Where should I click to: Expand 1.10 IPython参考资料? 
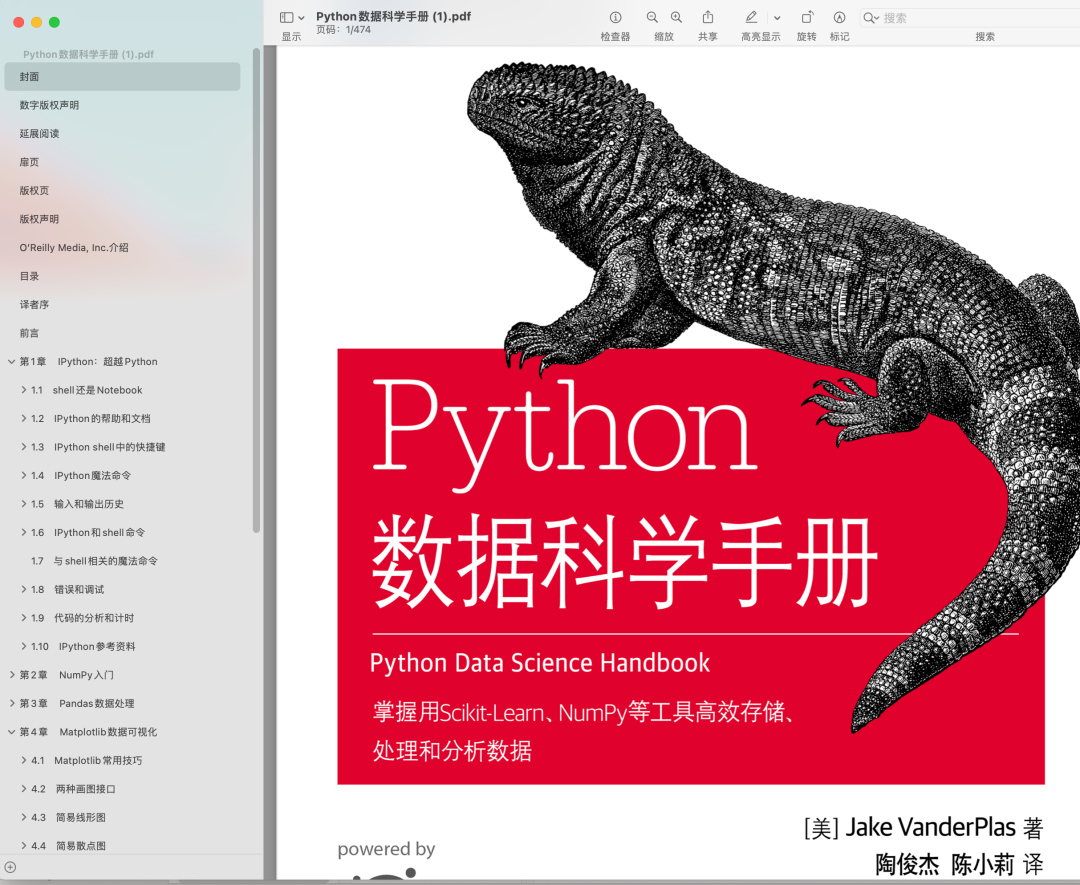(23, 646)
